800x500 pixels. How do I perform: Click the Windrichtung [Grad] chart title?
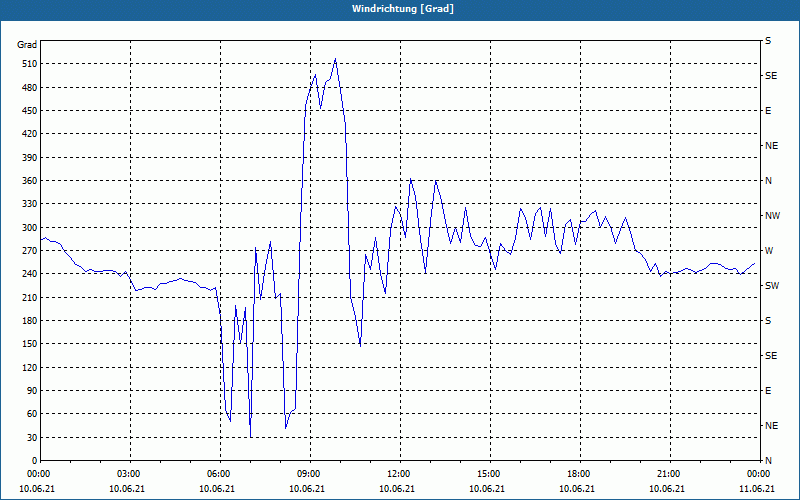(x=403, y=9)
